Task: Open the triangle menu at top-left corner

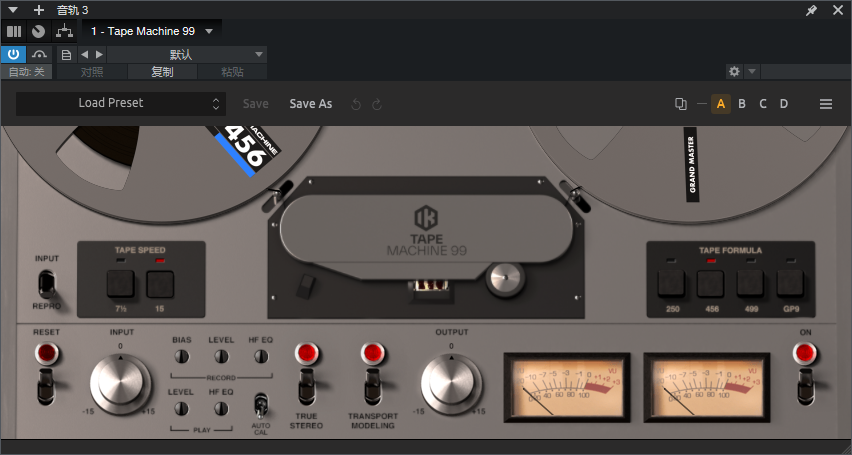Action: coord(13,10)
